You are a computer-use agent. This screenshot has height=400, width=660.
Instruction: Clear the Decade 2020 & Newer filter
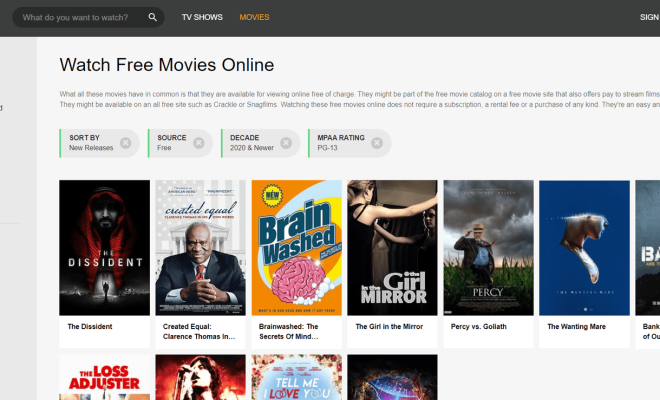coord(286,143)
